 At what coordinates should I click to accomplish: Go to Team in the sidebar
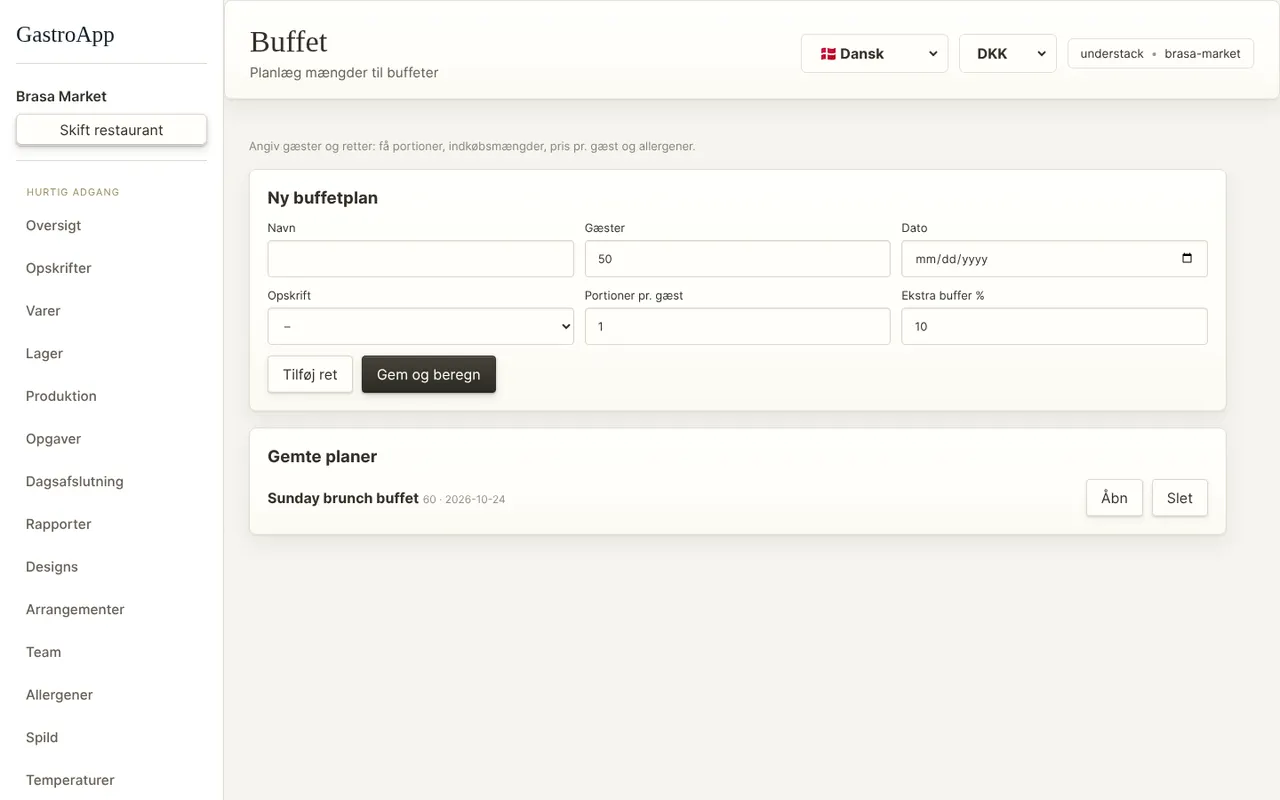(x=44, y=652)
